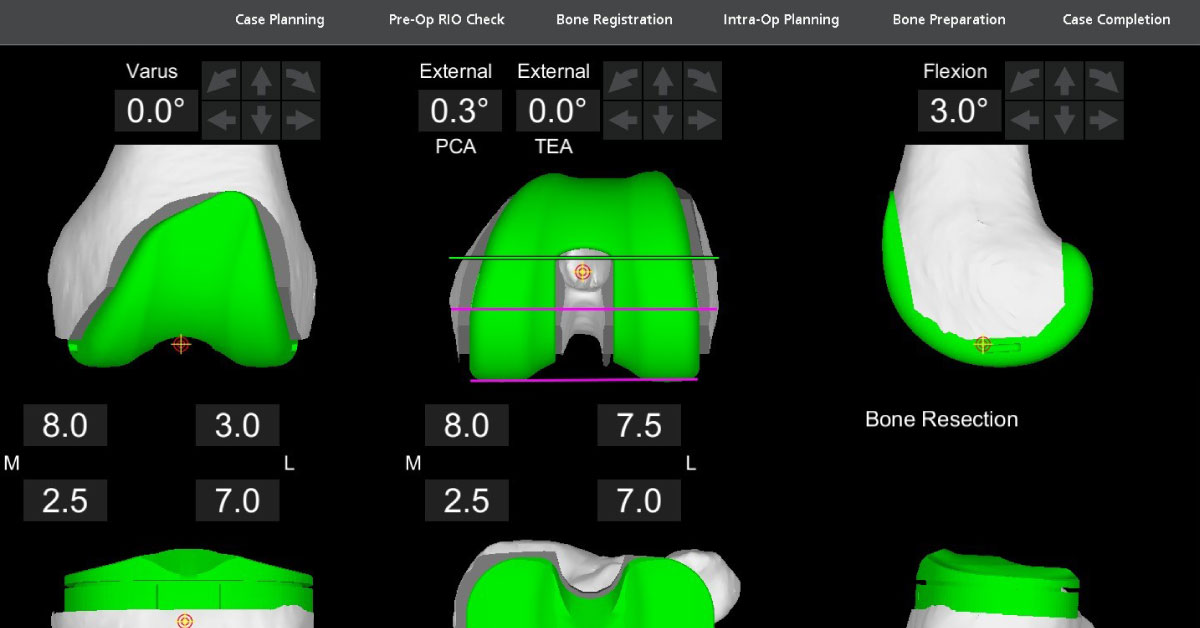Open the Pre-Op RIO Check tab
Viewport: 1200px width, 628px height.
coord(446,20)
